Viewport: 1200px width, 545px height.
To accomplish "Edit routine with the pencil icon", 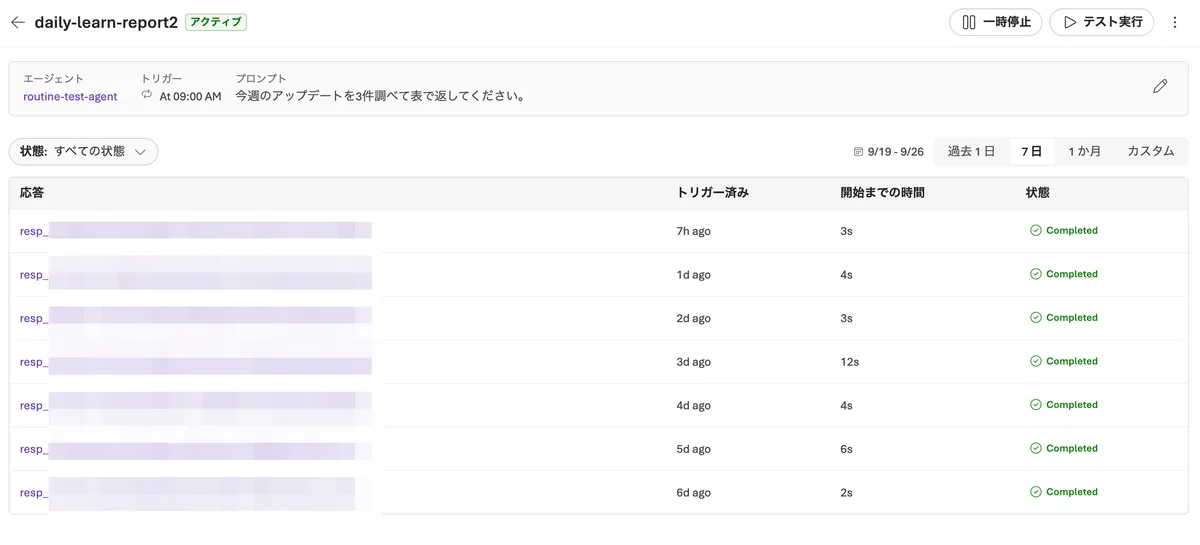I will 1160,87.
